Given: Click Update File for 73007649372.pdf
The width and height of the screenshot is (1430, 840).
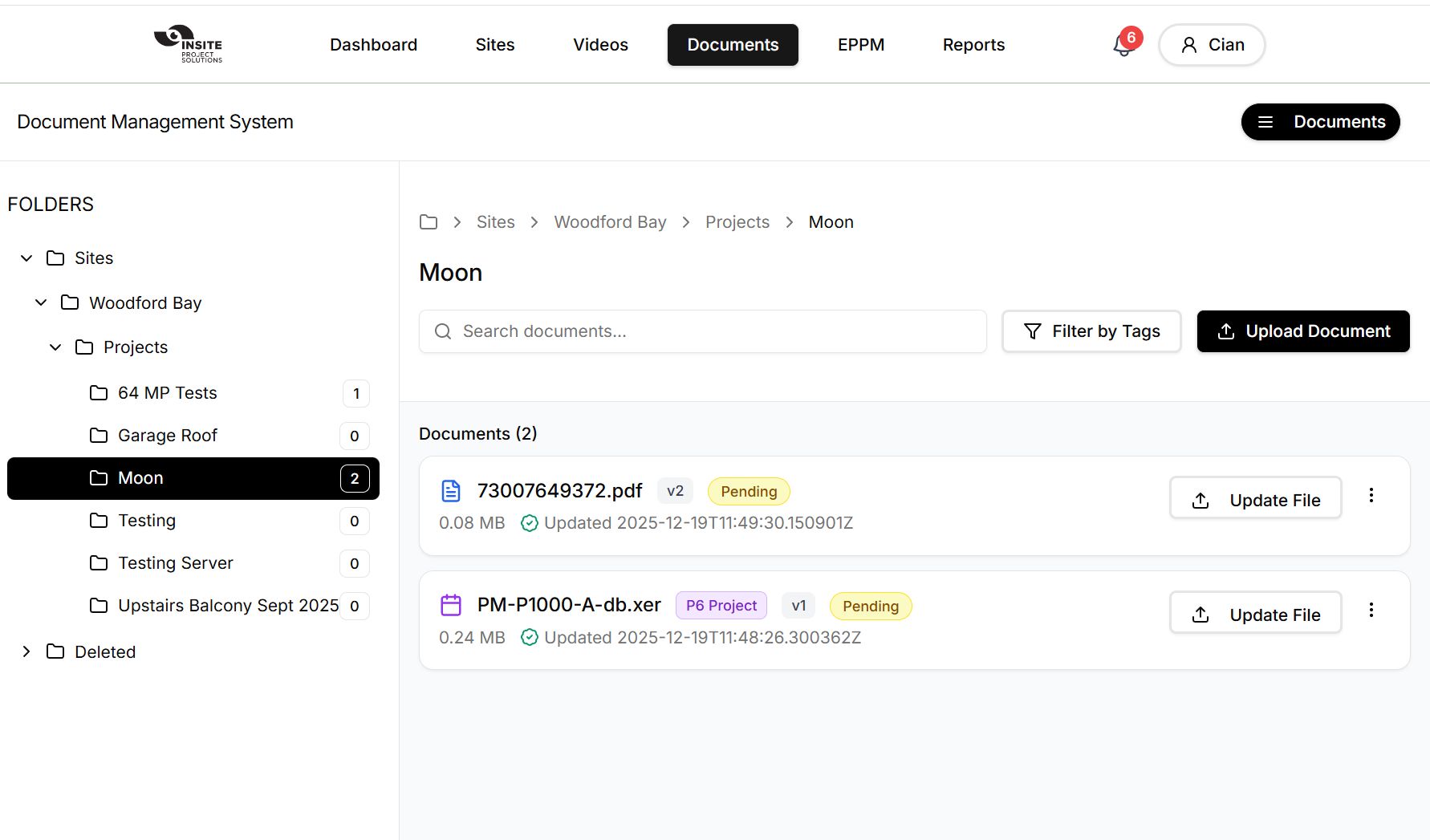Looking at the screenshot, I should [x=1255, y=500].
